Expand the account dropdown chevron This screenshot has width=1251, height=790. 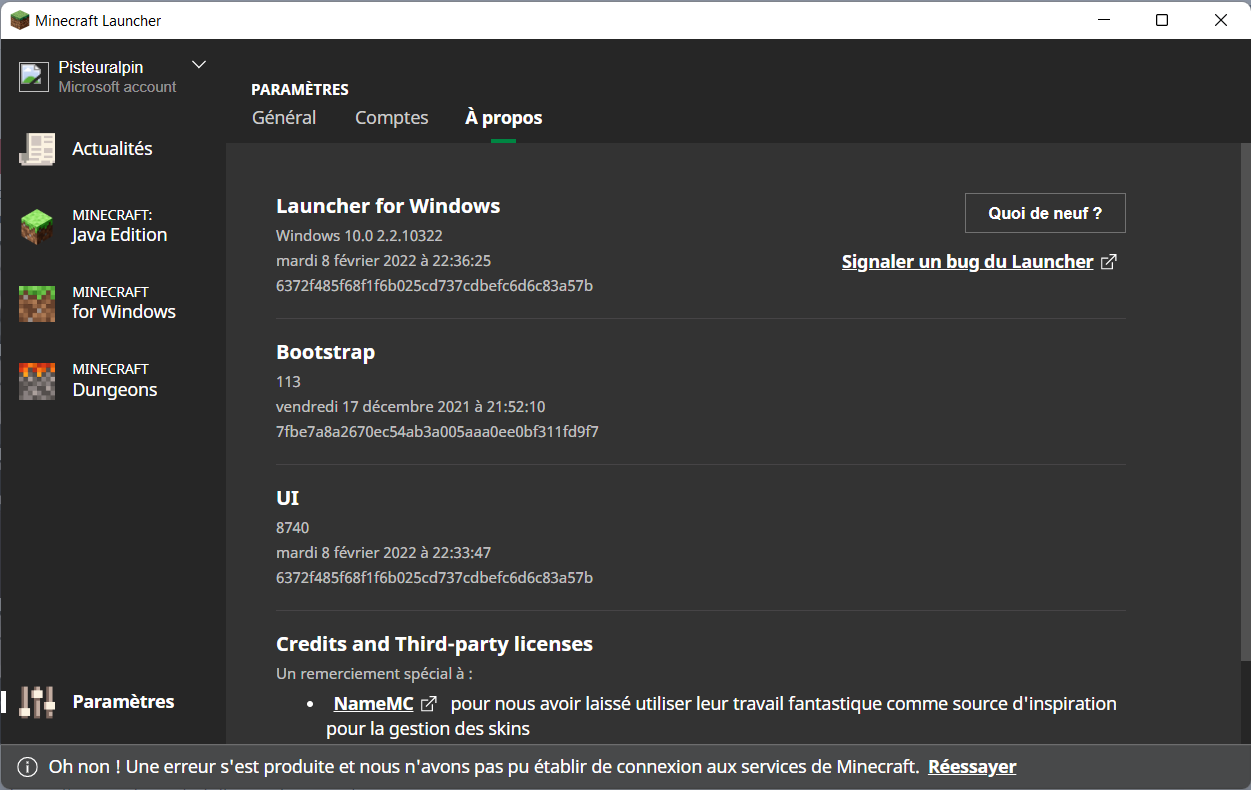(199, 65)
